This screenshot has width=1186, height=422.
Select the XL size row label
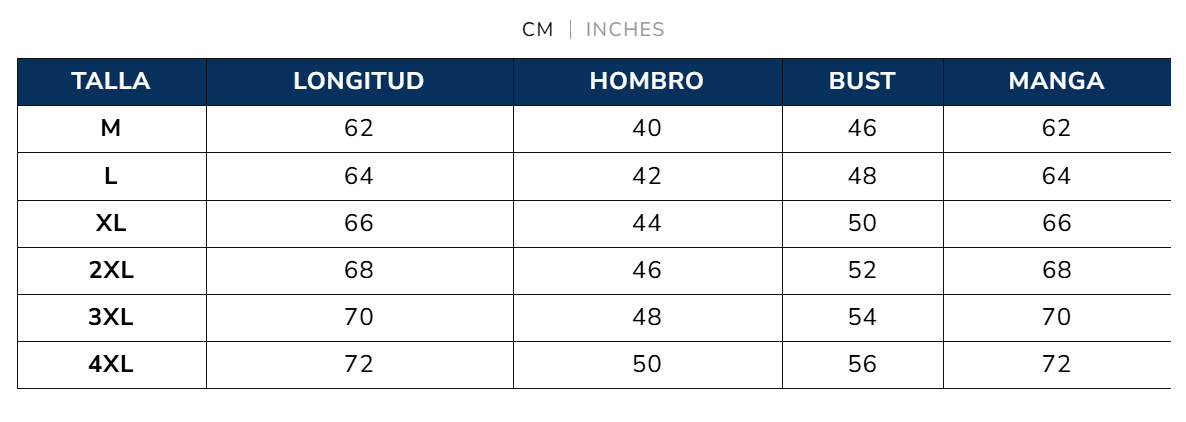[x=111, y=223]
